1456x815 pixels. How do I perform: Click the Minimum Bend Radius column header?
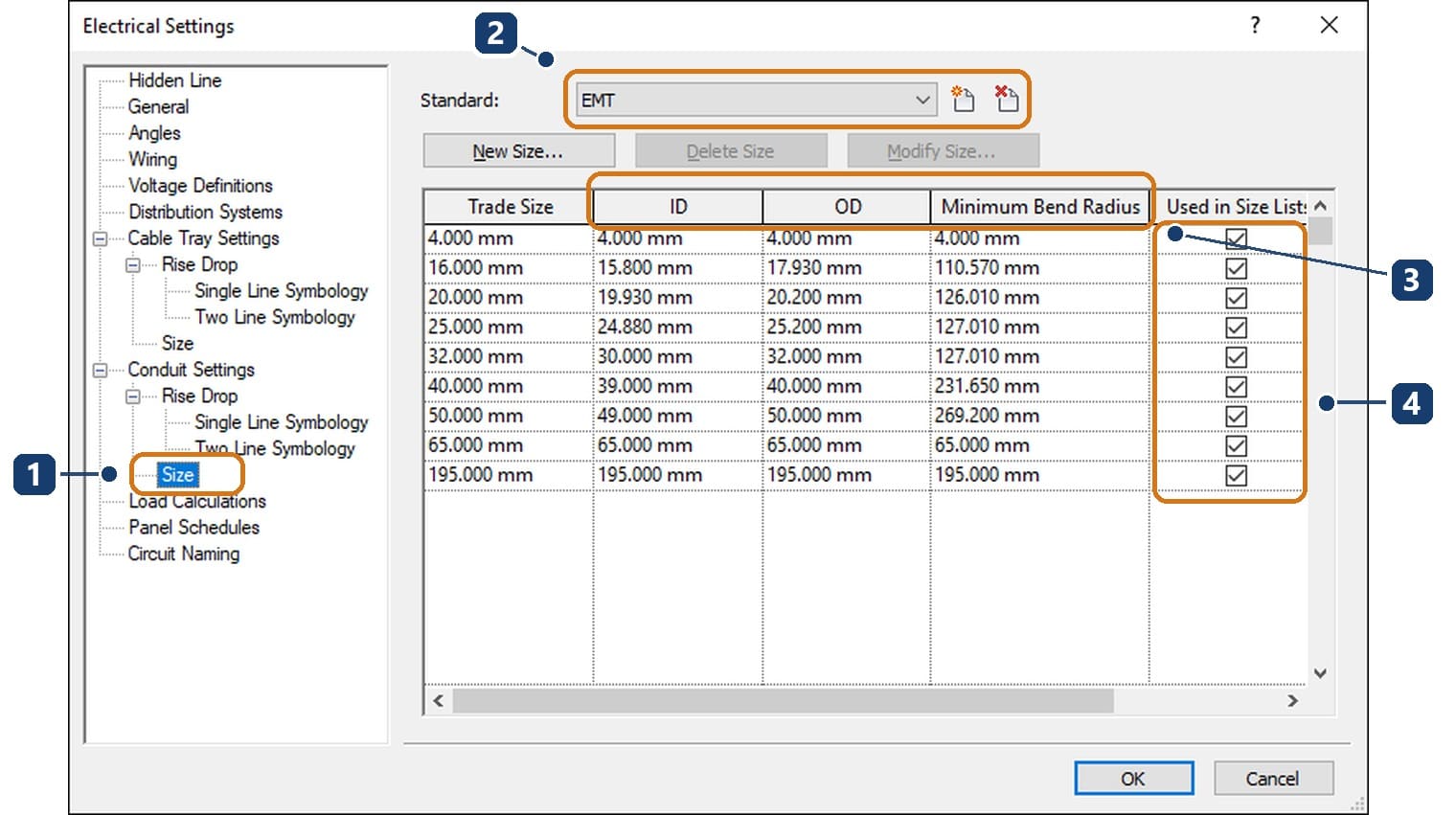click(1040, 207)
